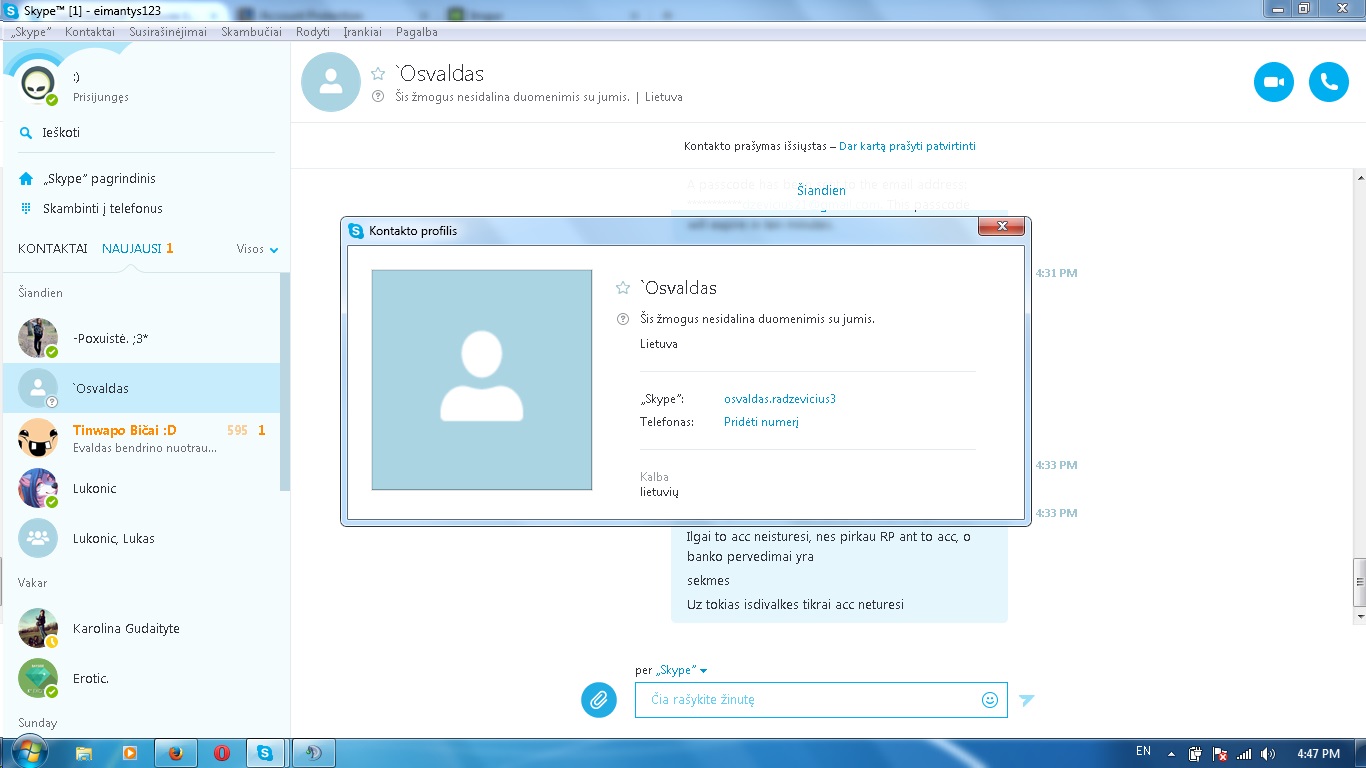Click Pridėti numerį link
Viewport: 1366px width, 768px height.
[x=761, y=422]
